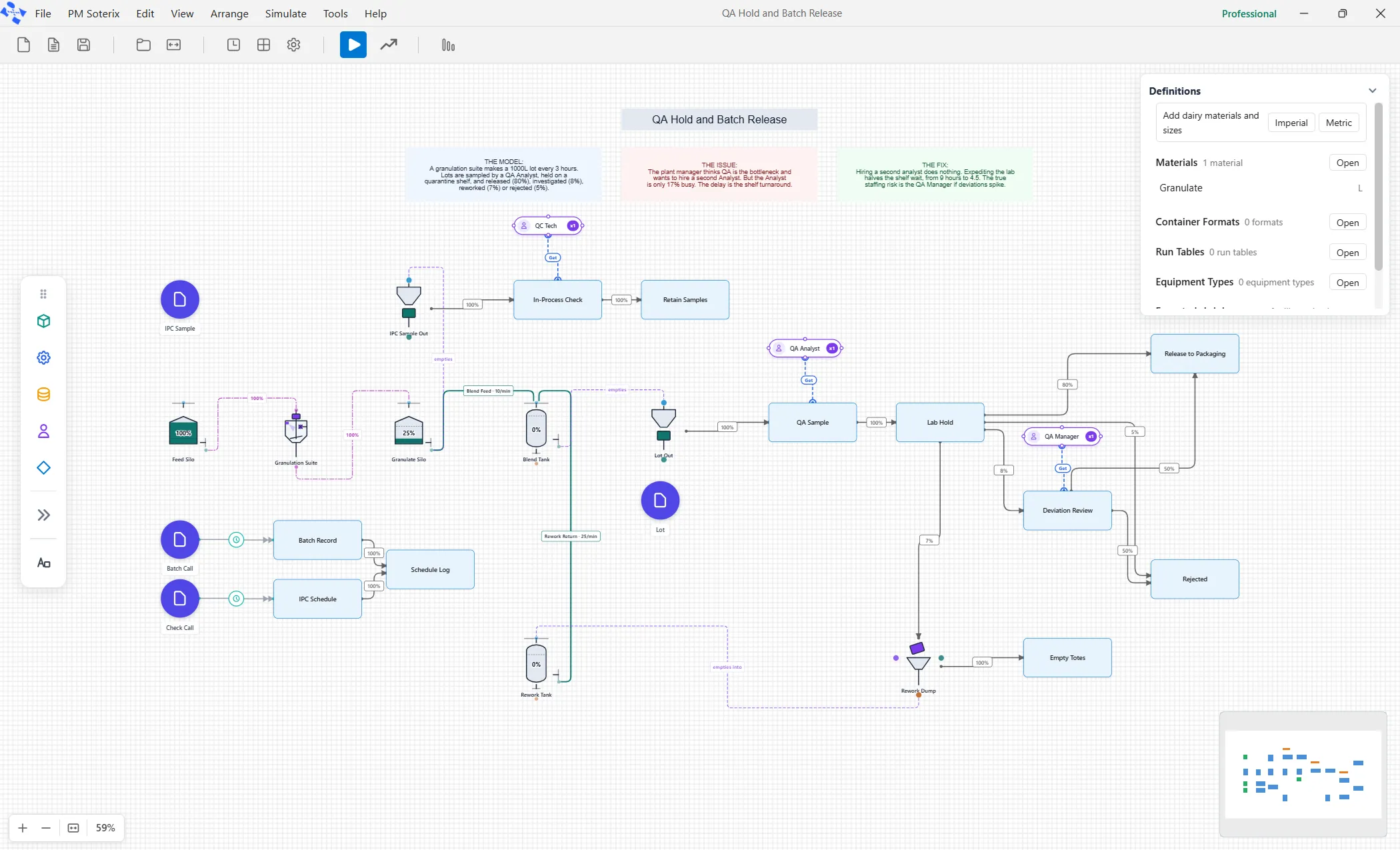Click the clock settings toolbar icon
This screenshot has width=1400, height=850.
(x=233, y=45)
